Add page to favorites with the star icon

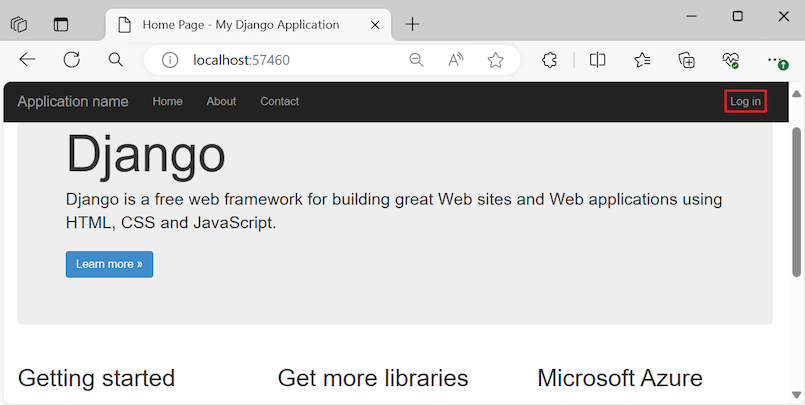(495, 60)
